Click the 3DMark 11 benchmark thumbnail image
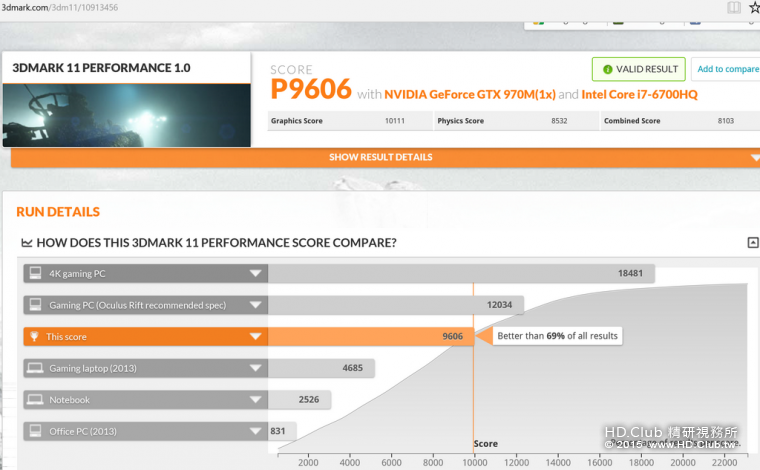This screenshot has width=760, height=470. tap(127, 115)
